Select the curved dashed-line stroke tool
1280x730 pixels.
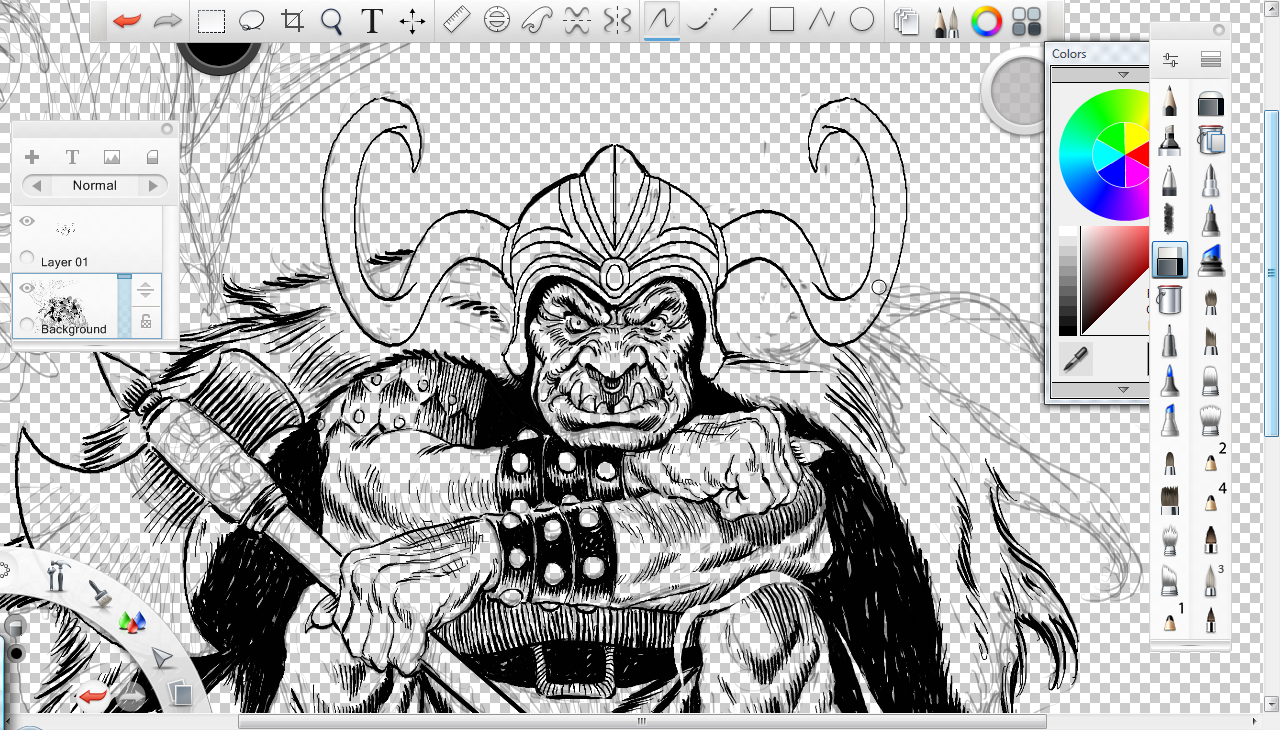[701, 20]
